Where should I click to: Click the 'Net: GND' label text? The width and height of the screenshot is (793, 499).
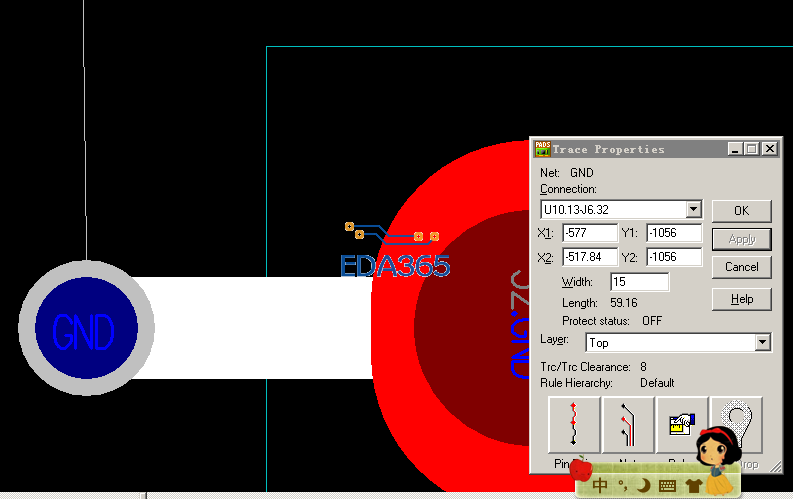coord(566,173)
